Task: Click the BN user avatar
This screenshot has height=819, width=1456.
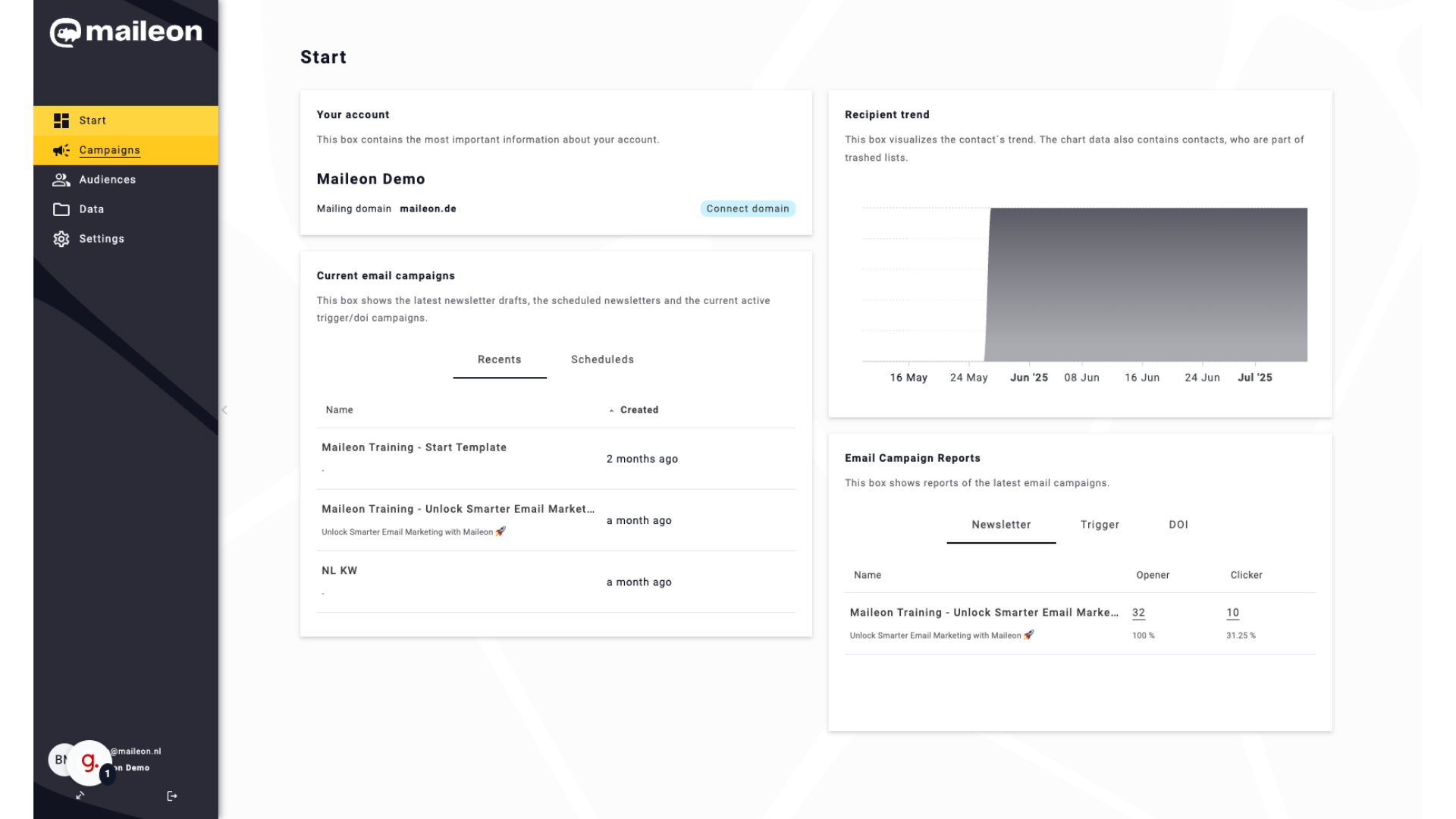Action: 58,760
